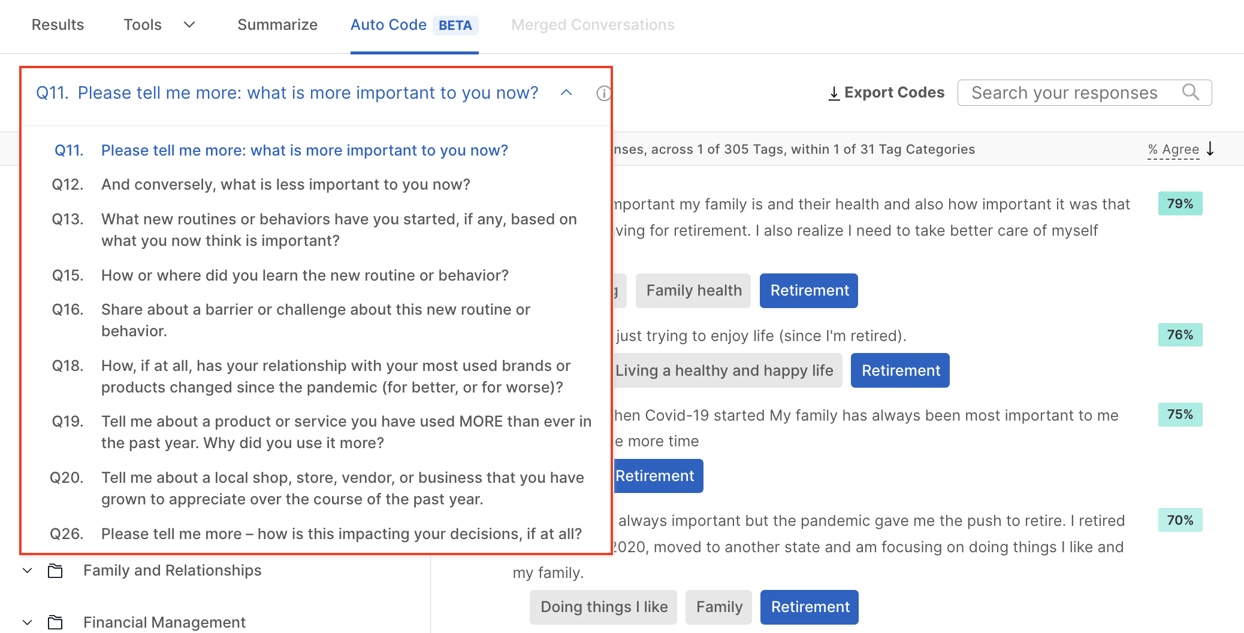Select the Doing things I like tag

[603, 607]
